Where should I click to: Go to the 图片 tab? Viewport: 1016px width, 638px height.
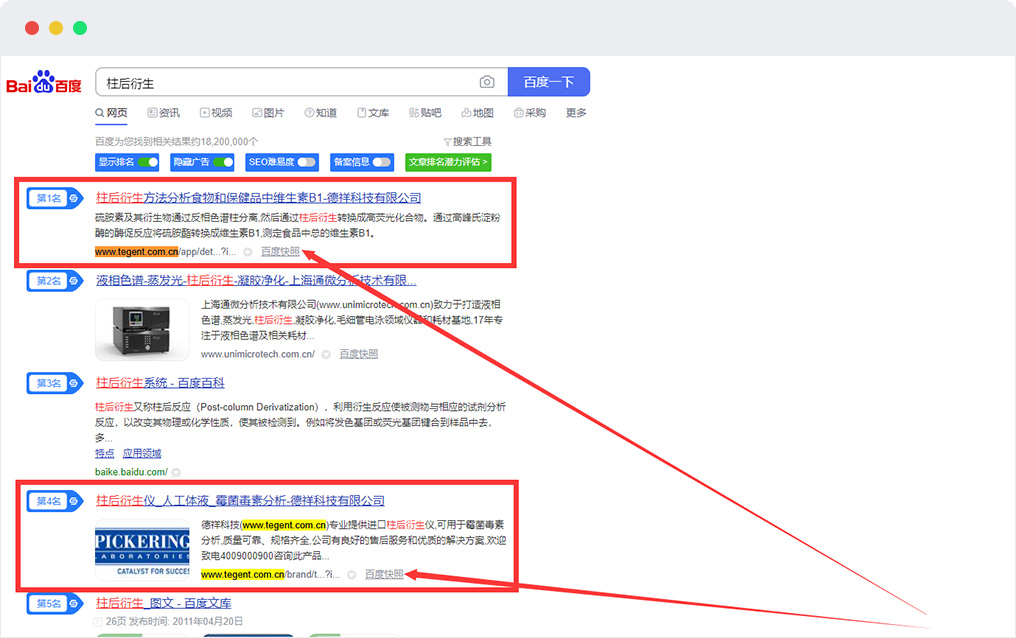(268, 113)
